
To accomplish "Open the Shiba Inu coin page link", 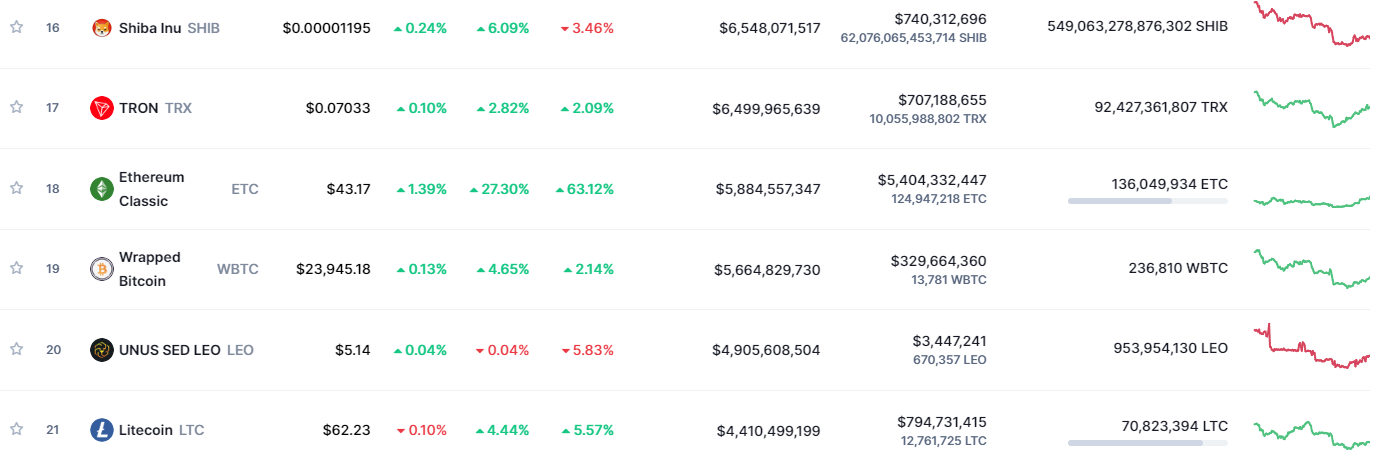I will click(x=150, y=28).
